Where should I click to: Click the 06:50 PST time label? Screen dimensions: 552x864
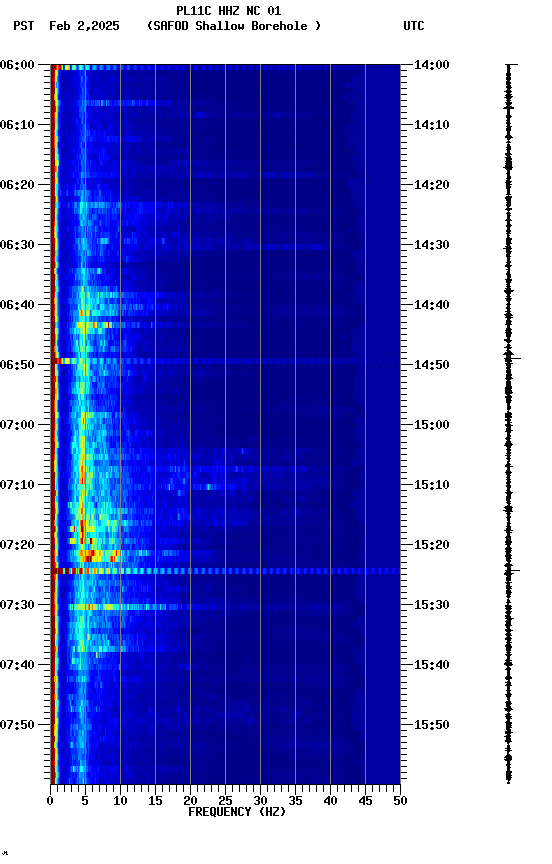point(17,365)
